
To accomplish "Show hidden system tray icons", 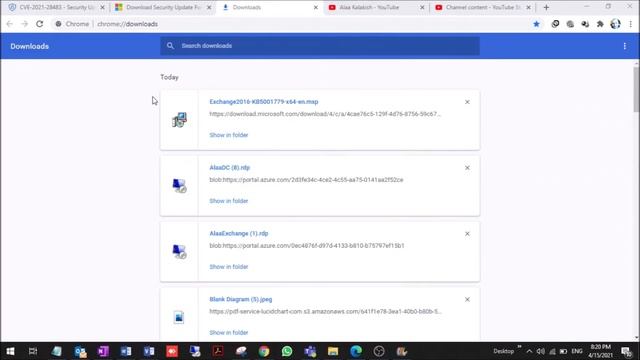I will point(529,351).
